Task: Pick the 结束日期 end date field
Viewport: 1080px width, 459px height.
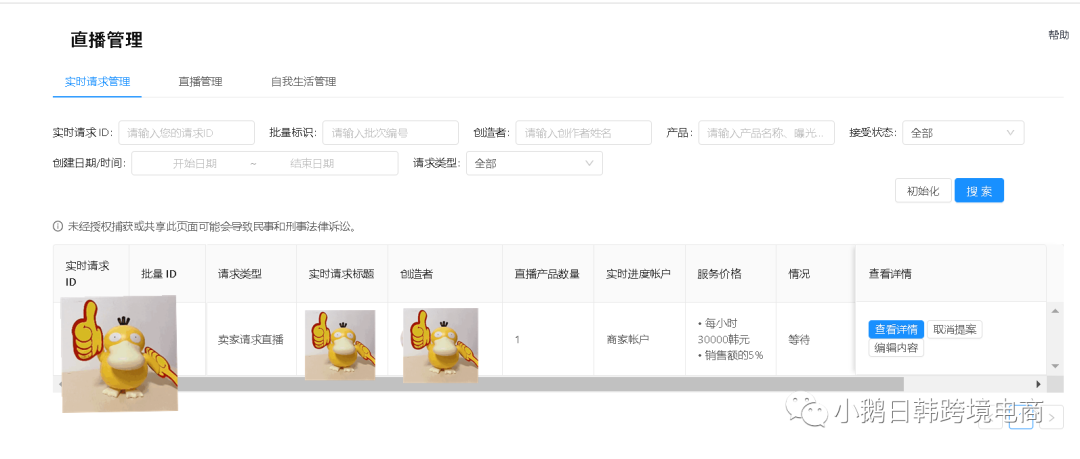Action: [x=312, y=163]
